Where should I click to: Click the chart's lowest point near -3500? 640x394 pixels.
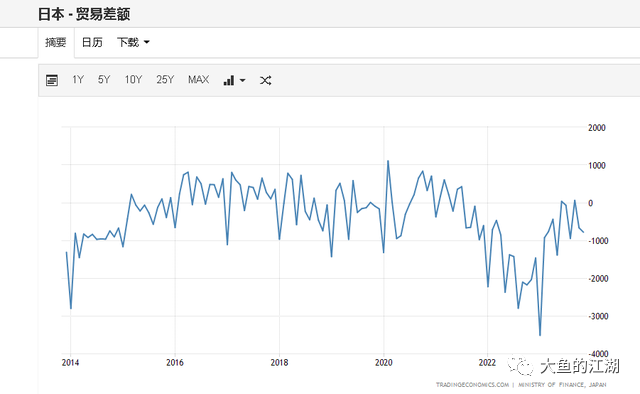pyautogui.click(x=540, y=336)
